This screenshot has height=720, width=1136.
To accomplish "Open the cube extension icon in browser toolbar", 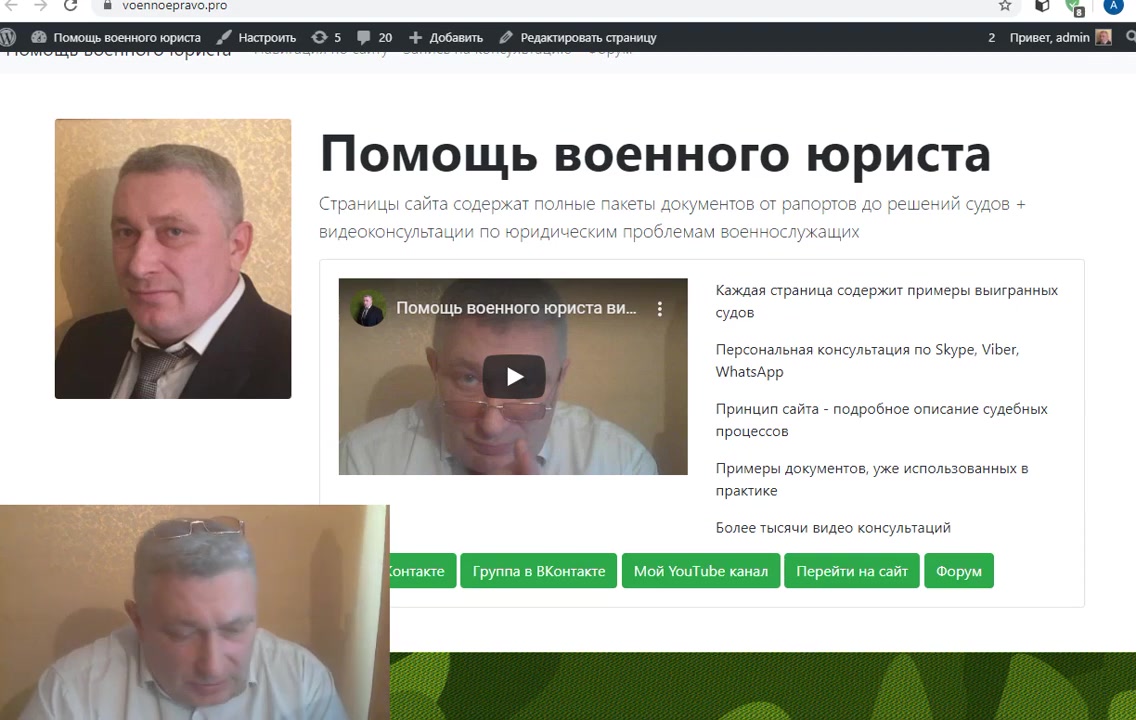I will pyautogui.click(x=1042, y=6).
